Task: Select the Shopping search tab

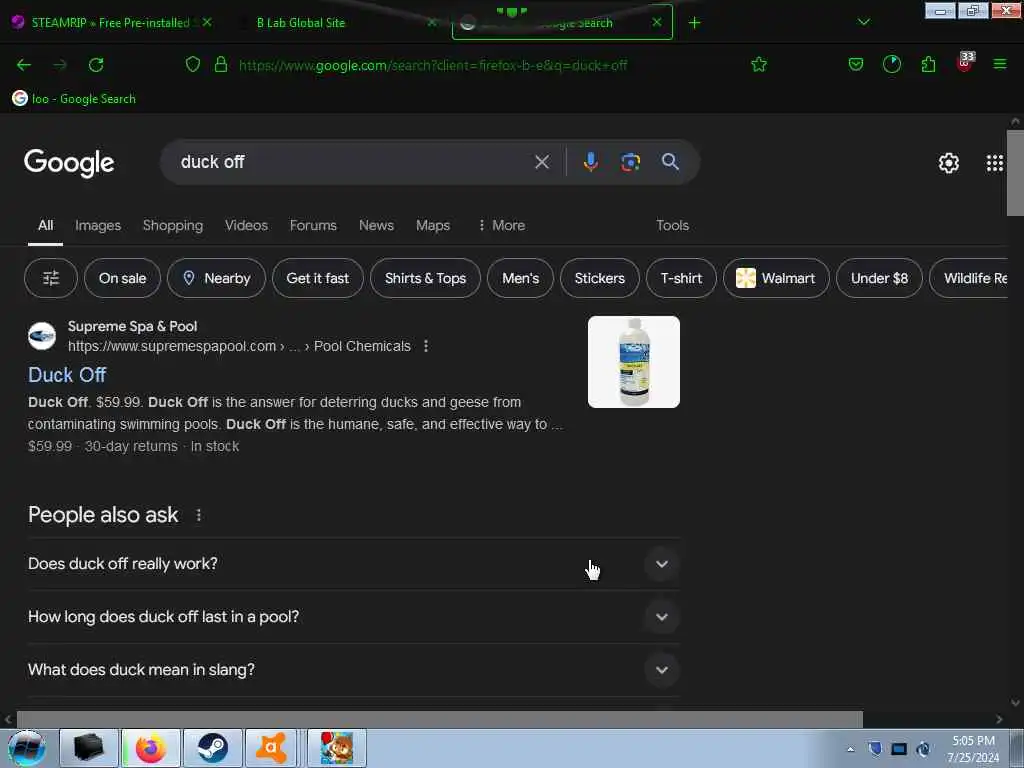Action: [173, 225]
